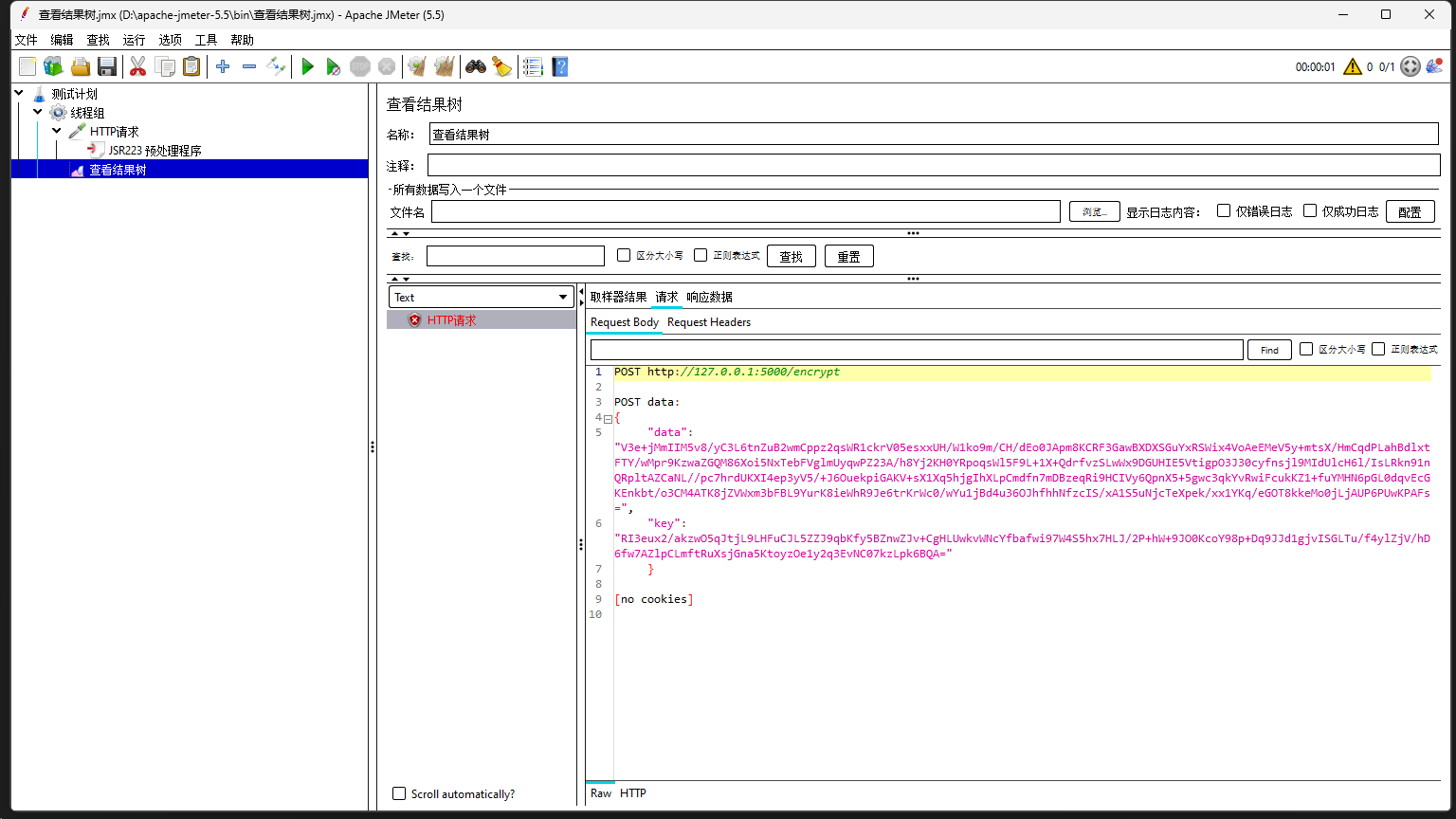Enable 仅成功日志 checkbox
The image size is (1456, 819).
pos(1310,210)
